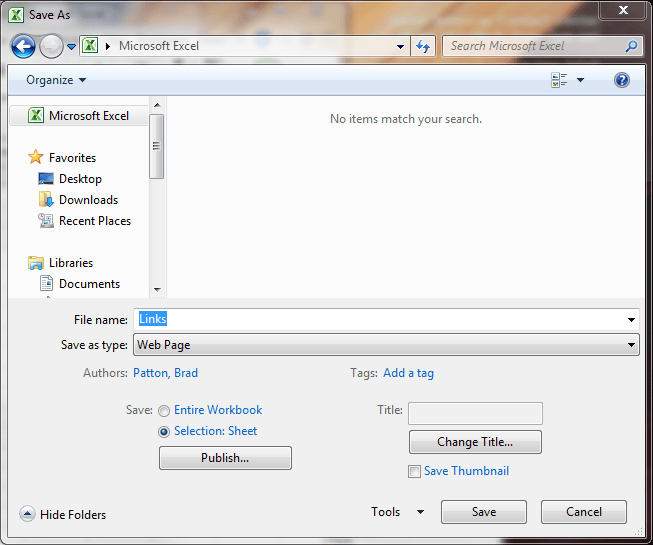The width and height of the screenshot is (653, 545).
Task: Click Add a tag
Action: (x=408, y=373)
